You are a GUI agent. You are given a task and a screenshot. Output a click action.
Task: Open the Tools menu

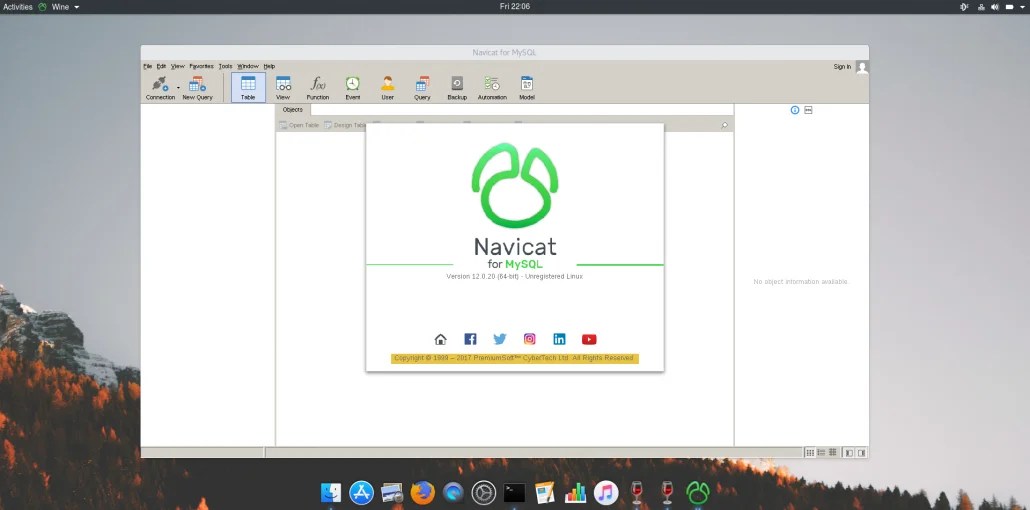coord(225,66)
